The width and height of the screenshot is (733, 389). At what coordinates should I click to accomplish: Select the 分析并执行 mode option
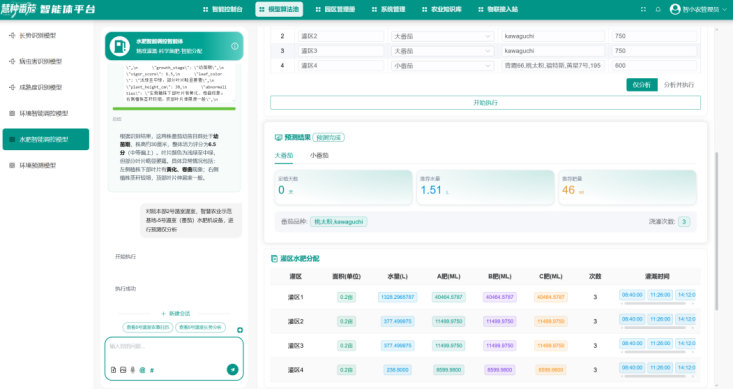point(679,85)
